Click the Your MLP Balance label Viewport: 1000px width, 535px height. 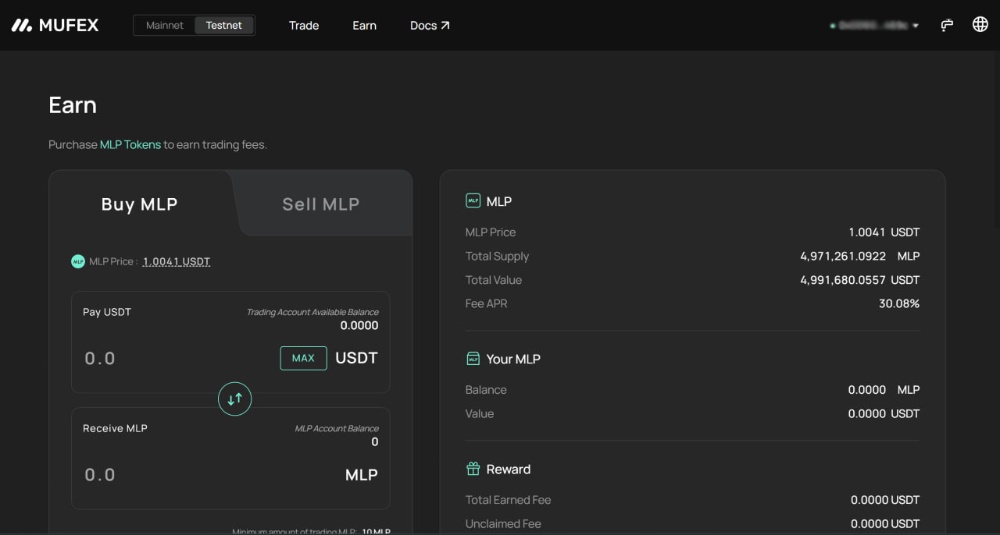[x=486, y=390]
